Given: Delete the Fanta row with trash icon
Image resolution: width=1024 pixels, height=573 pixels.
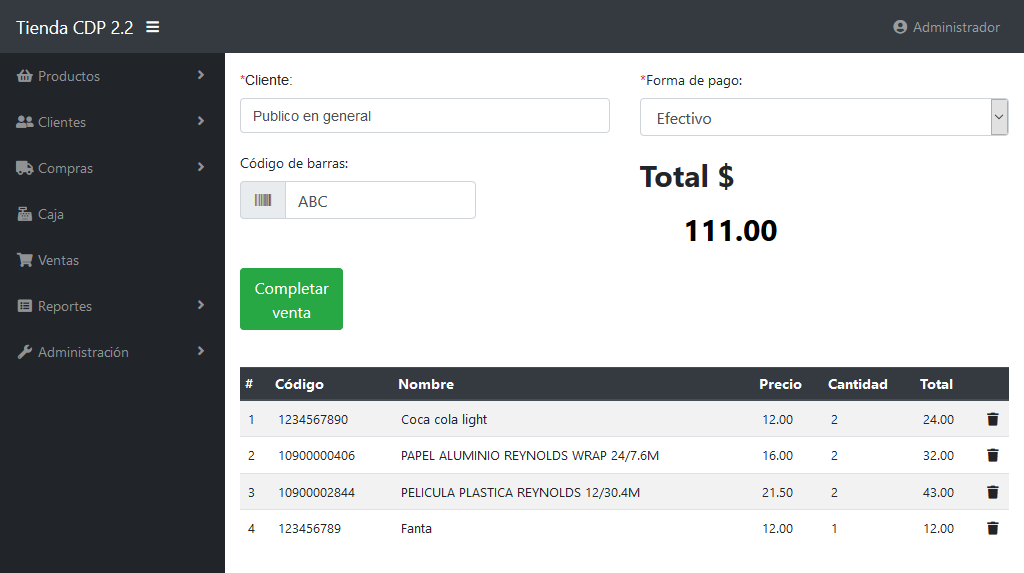Looking at the screenshot, I should pos(992,528).
